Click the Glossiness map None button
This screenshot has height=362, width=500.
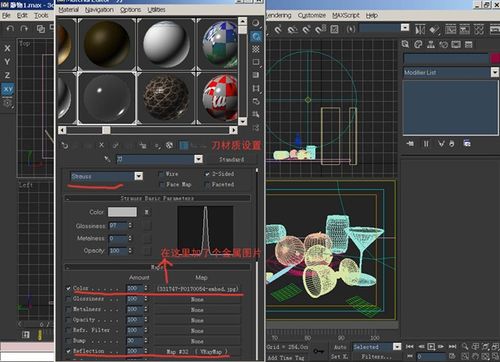coord(197,299)
